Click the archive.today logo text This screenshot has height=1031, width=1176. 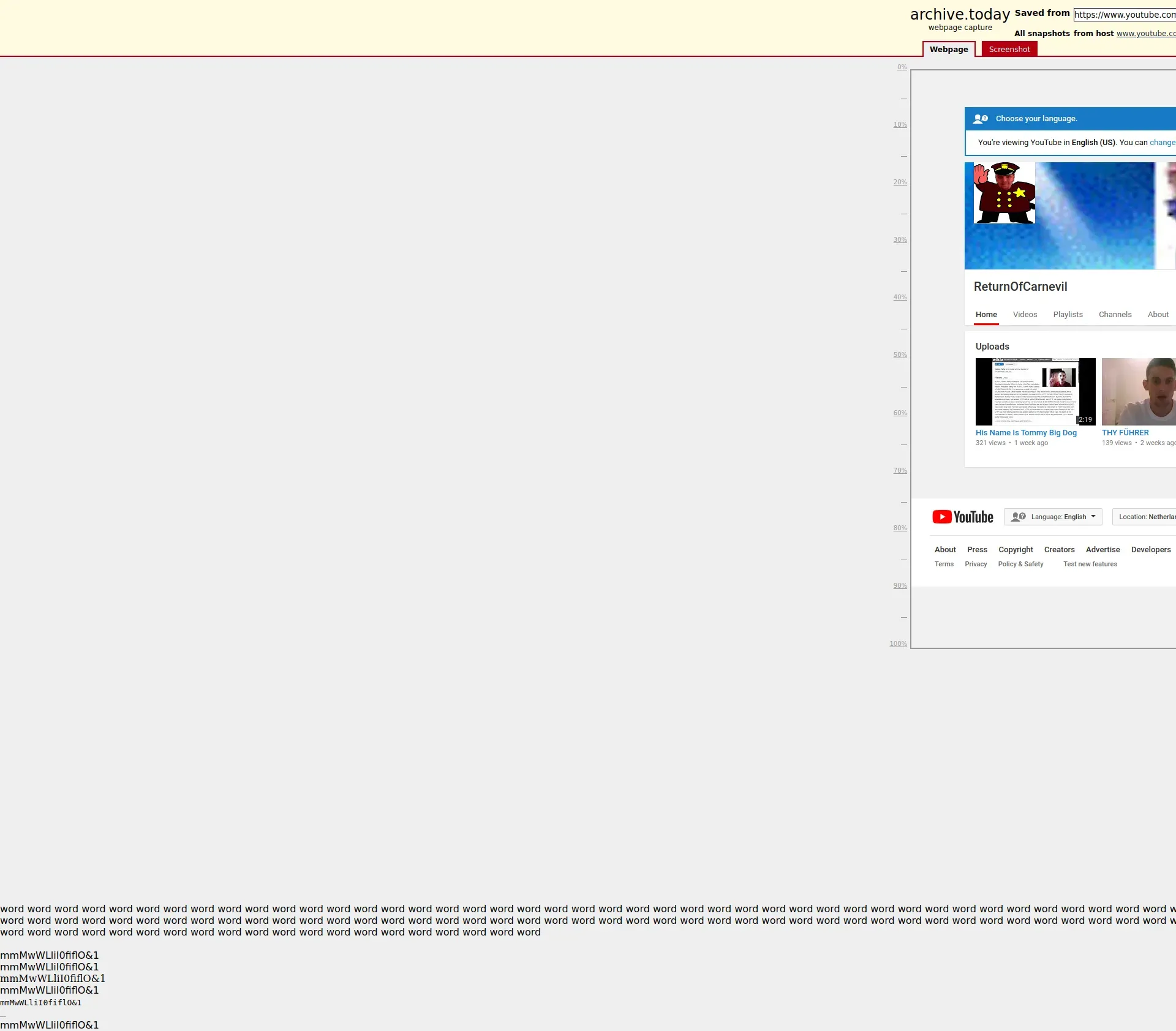(x=959, y=14)
